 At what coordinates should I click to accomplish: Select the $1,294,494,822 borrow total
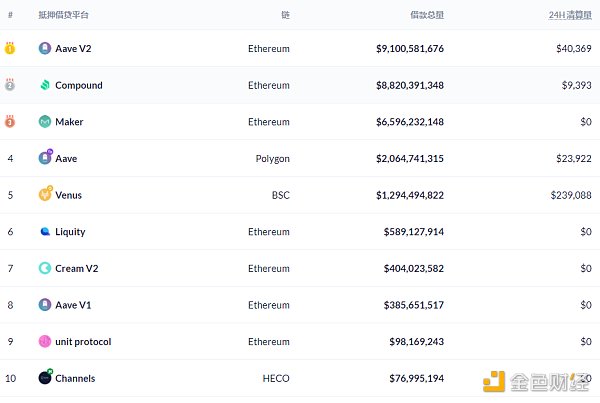point(410,195)
